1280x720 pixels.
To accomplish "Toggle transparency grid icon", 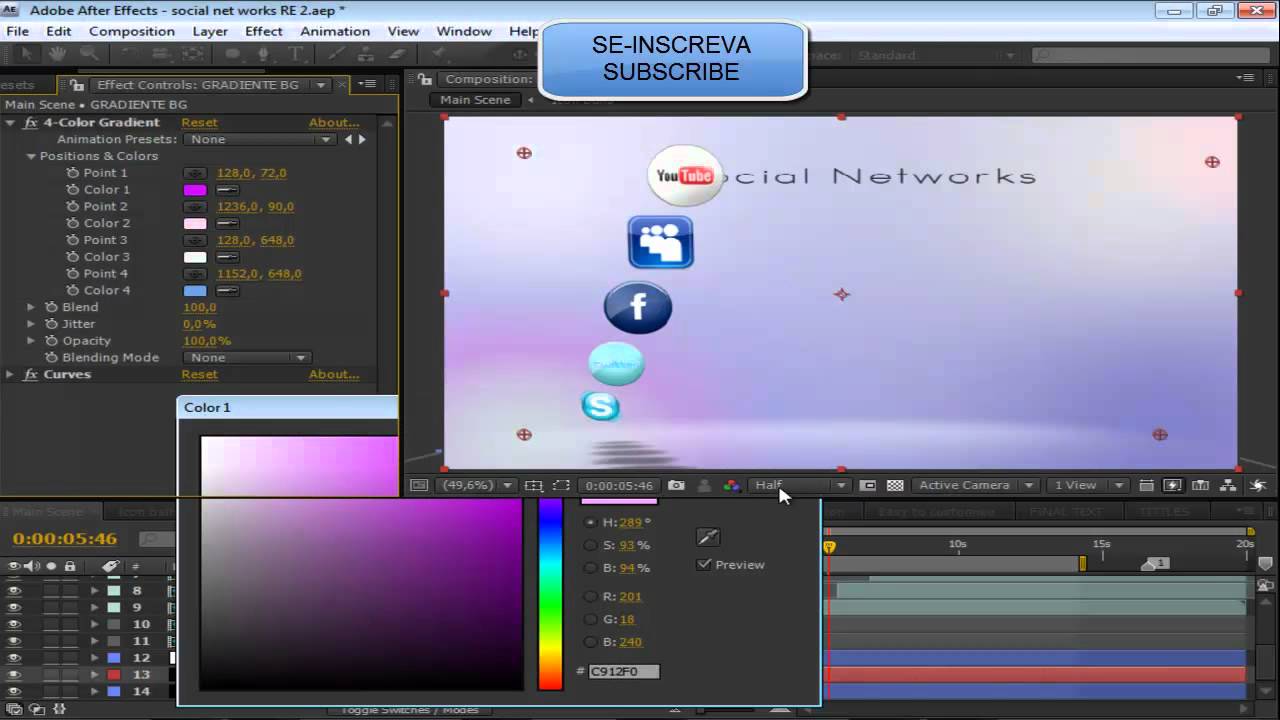I will coord(895,485).
